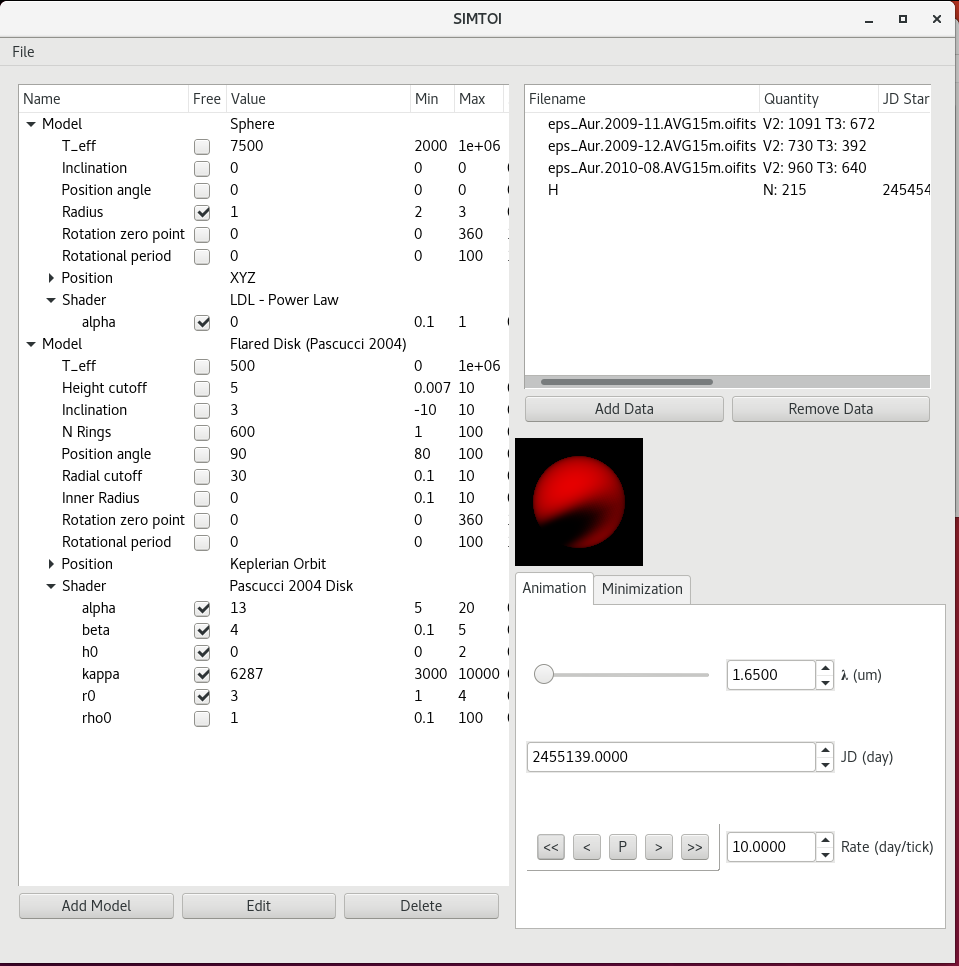Click the wavelength slider handle
Image resolution: width=959 pixels, height=966 pixels.
(x=544, y=675)
